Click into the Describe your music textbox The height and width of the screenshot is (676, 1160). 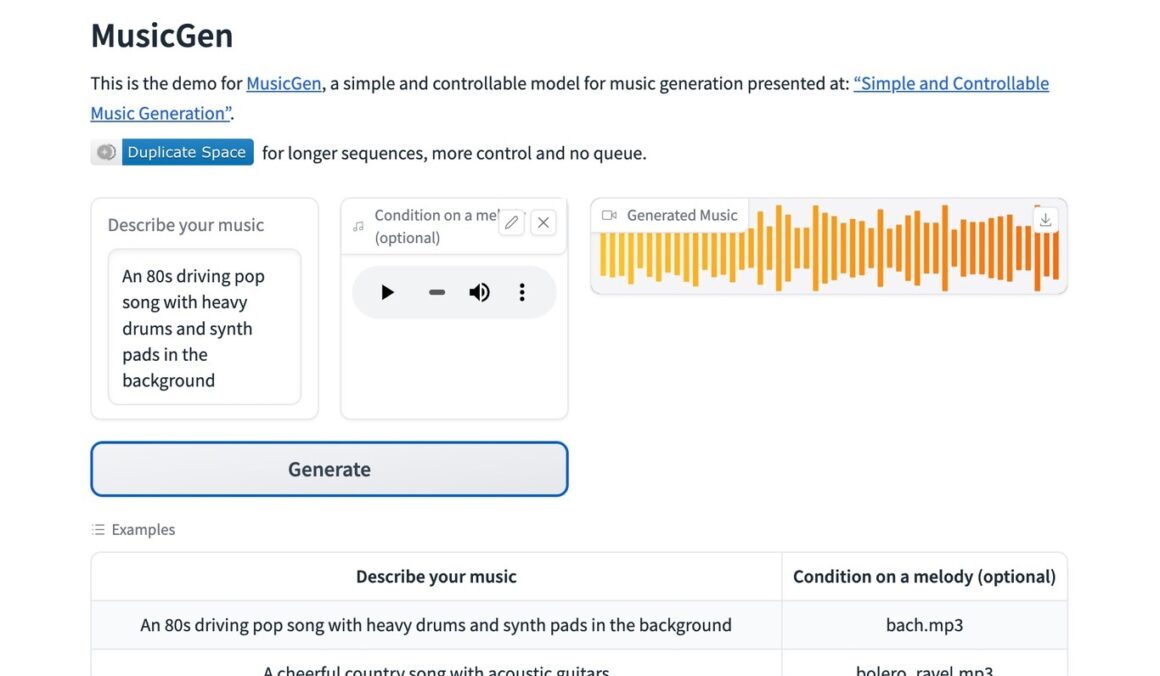(x=204, y=327)
